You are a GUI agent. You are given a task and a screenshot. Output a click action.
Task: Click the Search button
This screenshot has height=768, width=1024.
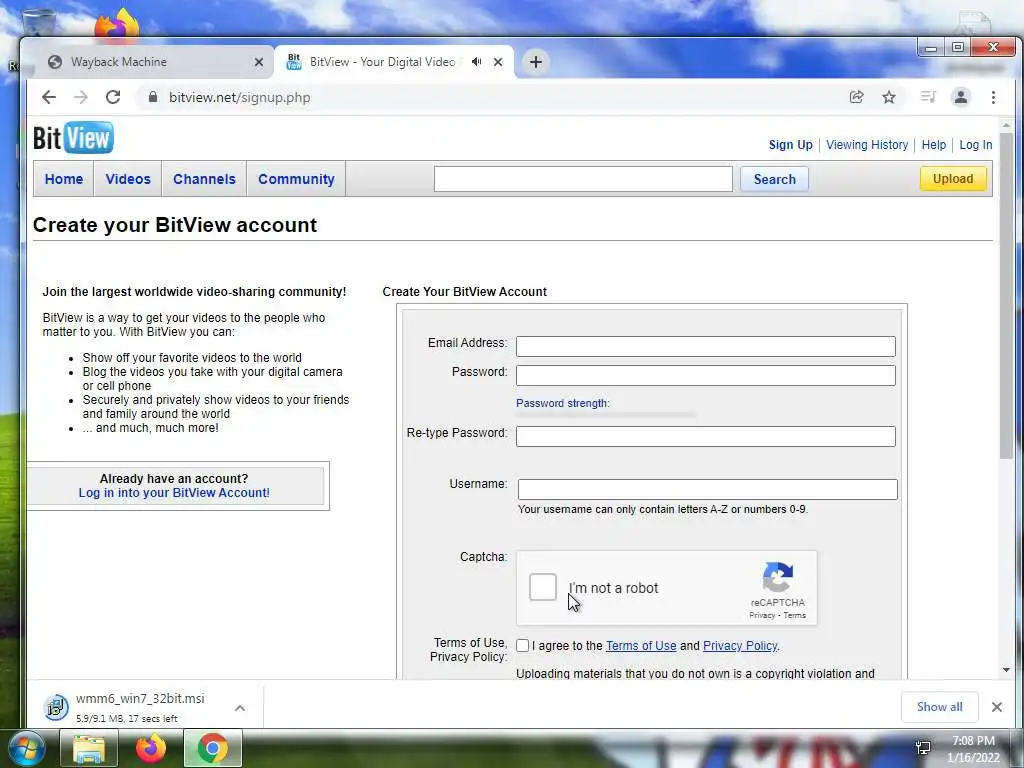tap(775, 179)
